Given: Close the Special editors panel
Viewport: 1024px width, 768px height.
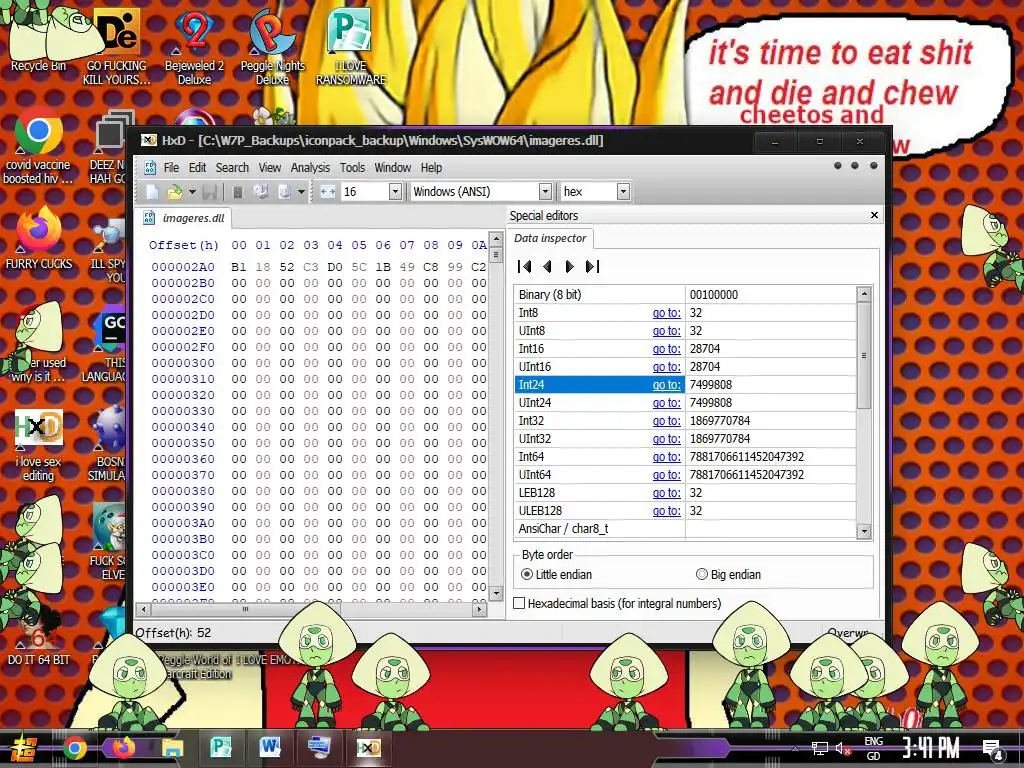Looking at the screenshot, I should pos(874,215).
